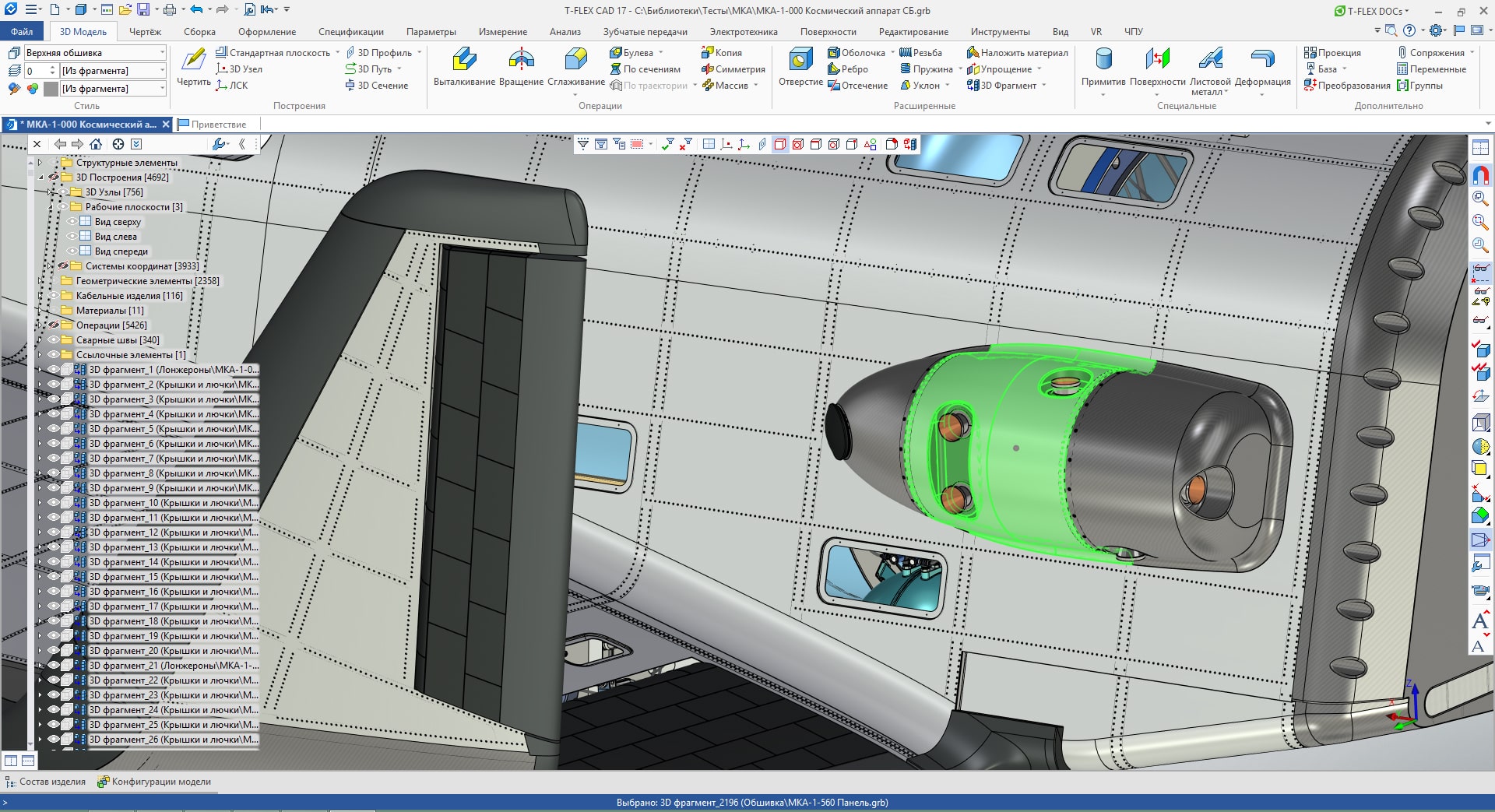The width and height of the screenshot is (1495, 812).
Task: Select the Примитив primitive tool
Action: [1103, 67]
